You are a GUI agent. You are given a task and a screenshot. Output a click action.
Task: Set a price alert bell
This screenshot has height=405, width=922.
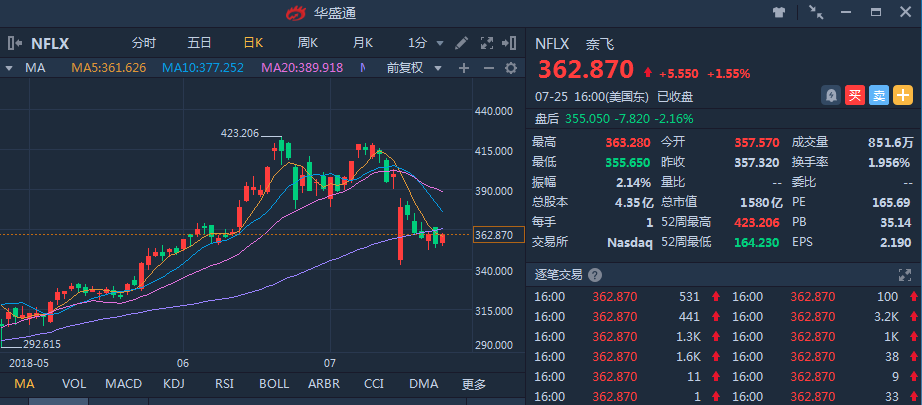pos(831,95)
